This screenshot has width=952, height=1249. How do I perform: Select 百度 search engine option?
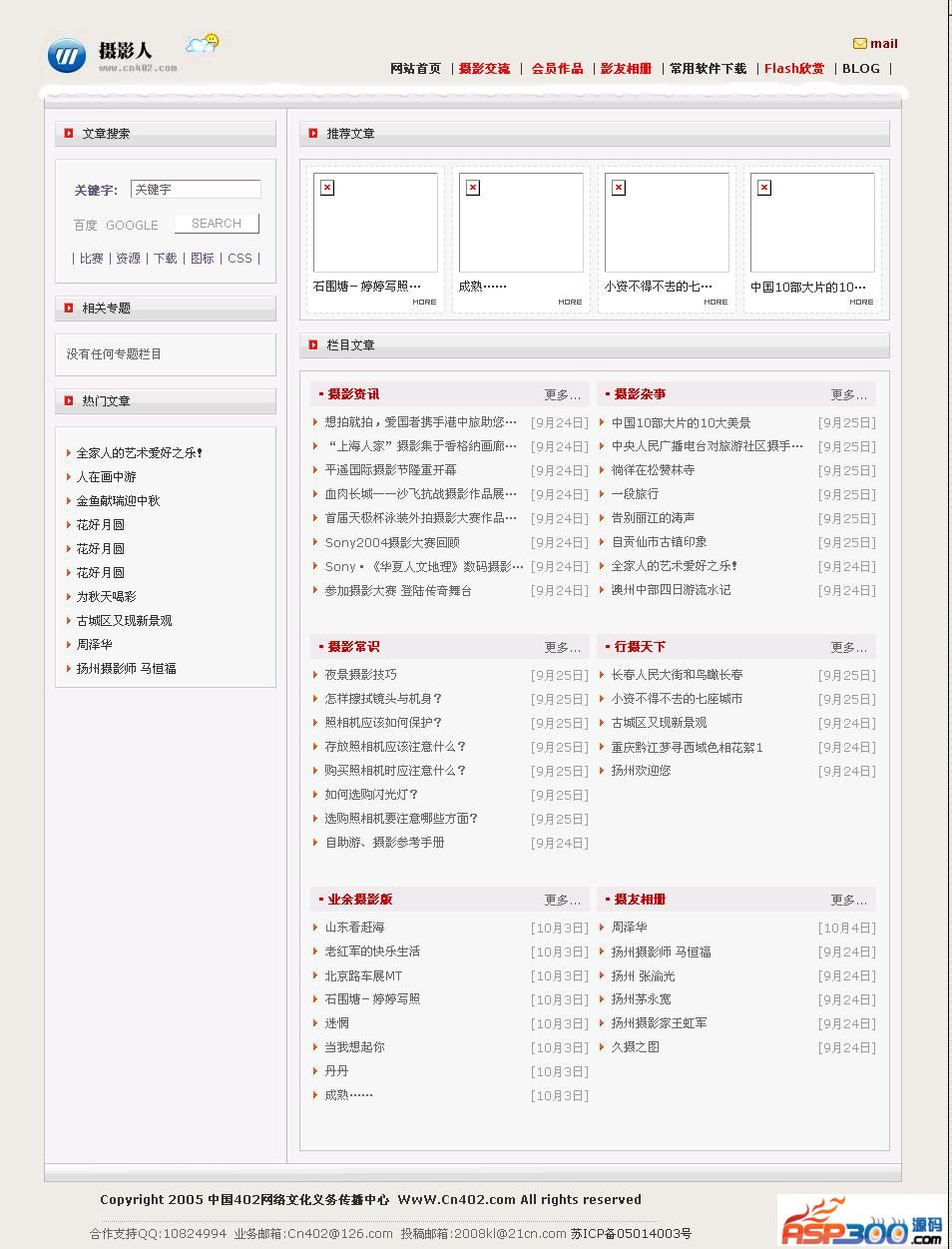point(86,226)
